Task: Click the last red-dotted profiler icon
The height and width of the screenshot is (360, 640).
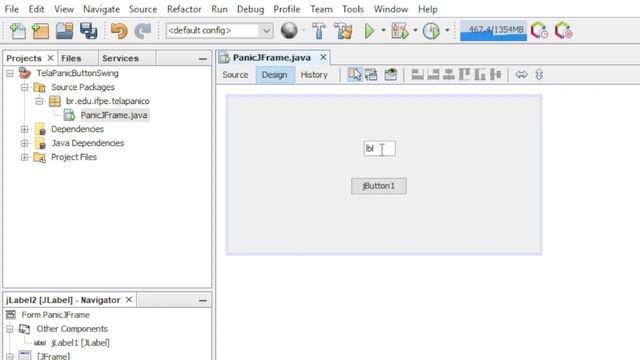Action: (564, 31)
